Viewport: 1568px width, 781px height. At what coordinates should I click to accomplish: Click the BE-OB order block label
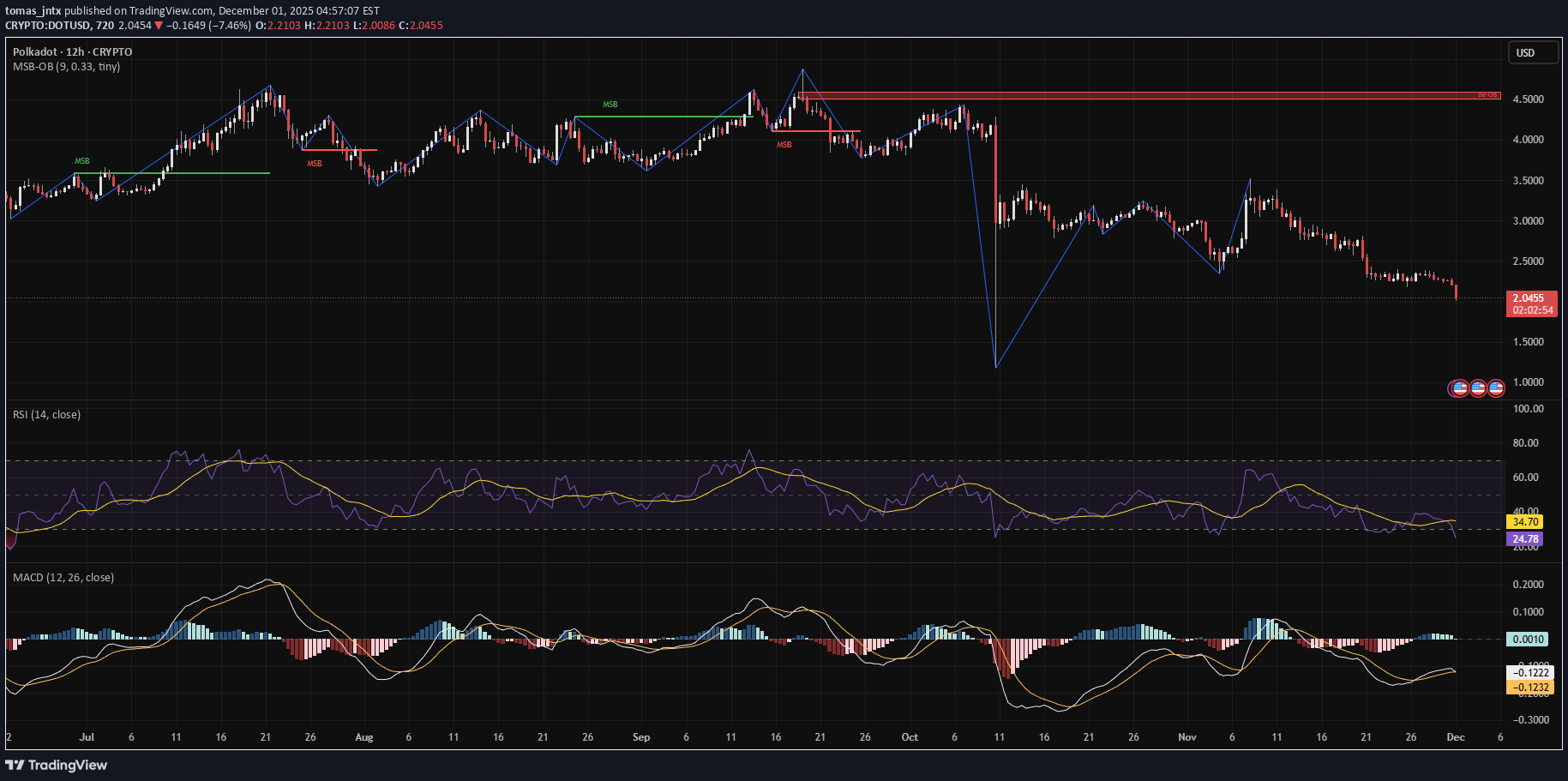[1487, 94]
